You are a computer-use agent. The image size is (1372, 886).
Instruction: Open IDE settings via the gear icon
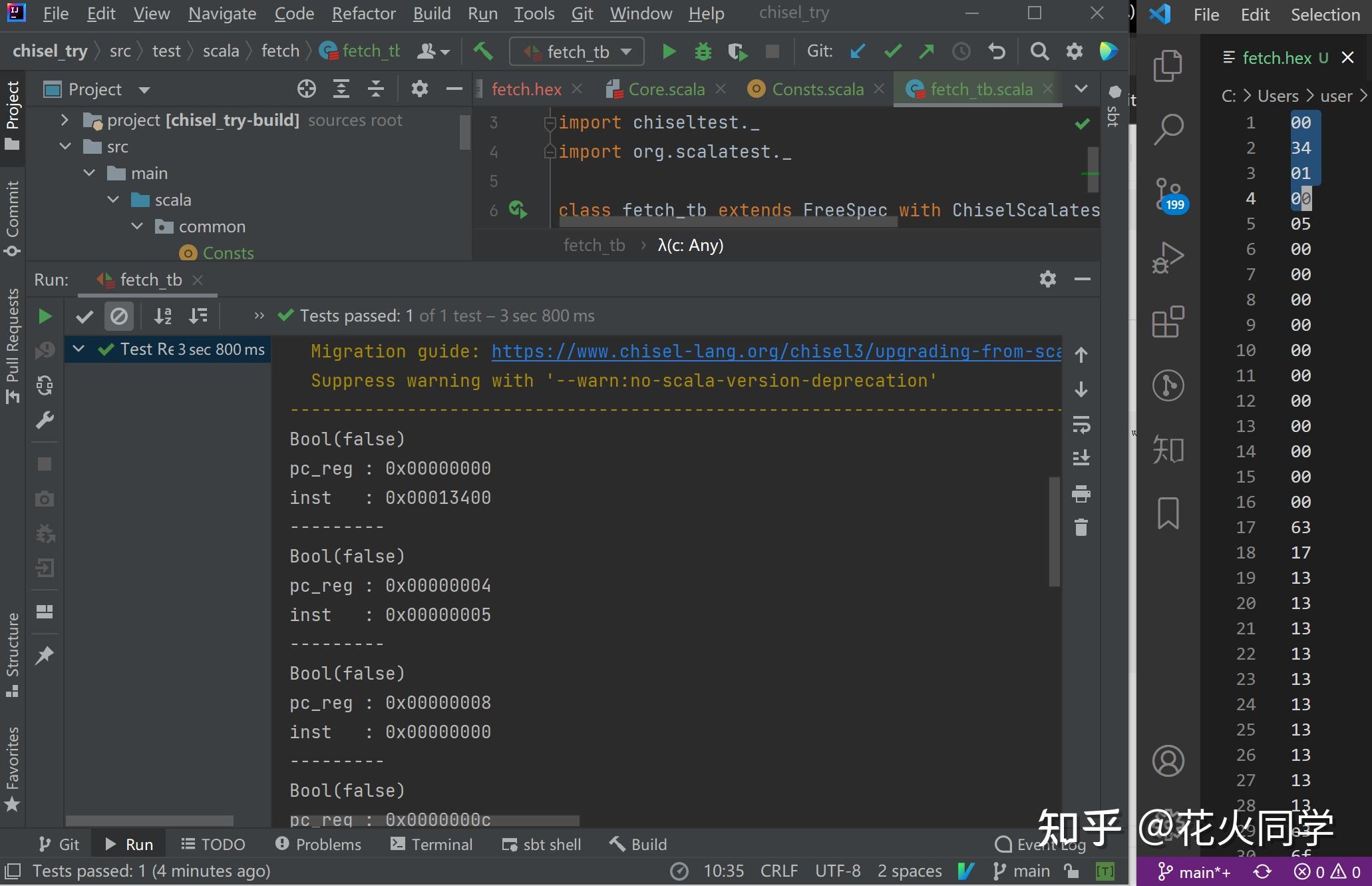coord(1074,51)
